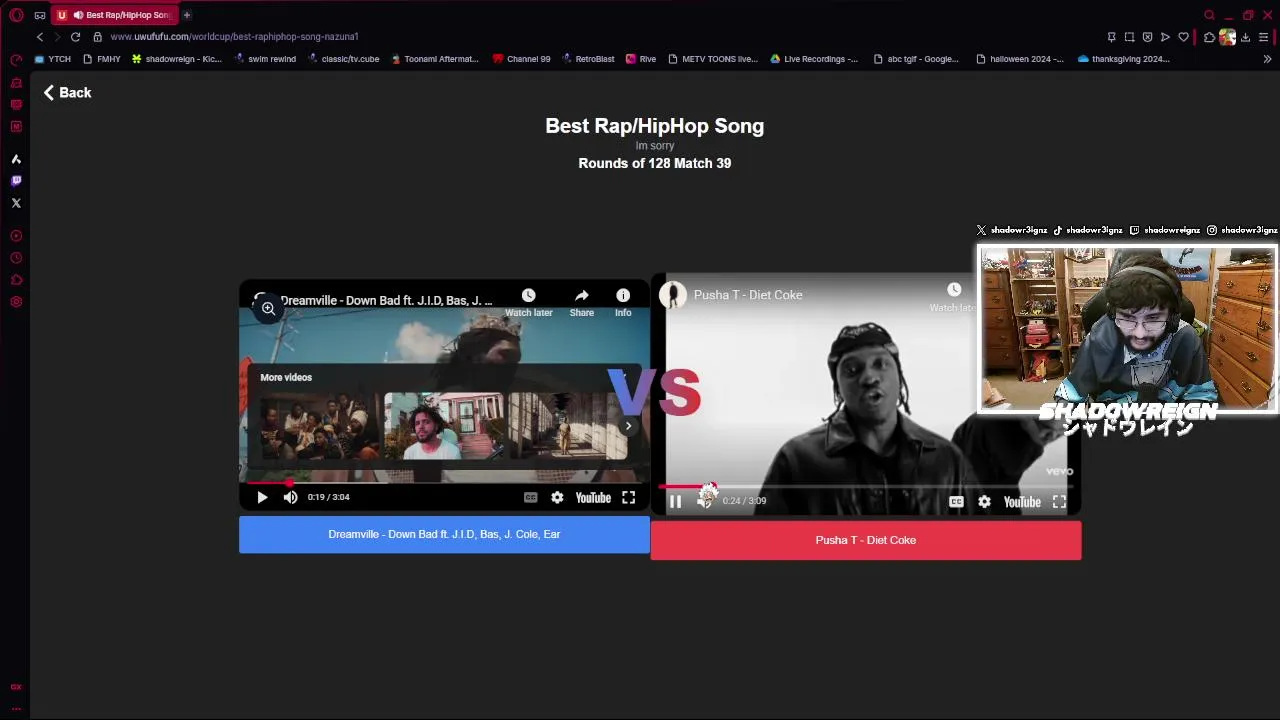Enter fullscreen on the Pusha T video
This screenshot has width=1280, height=720.
[x=1059, y=502]
